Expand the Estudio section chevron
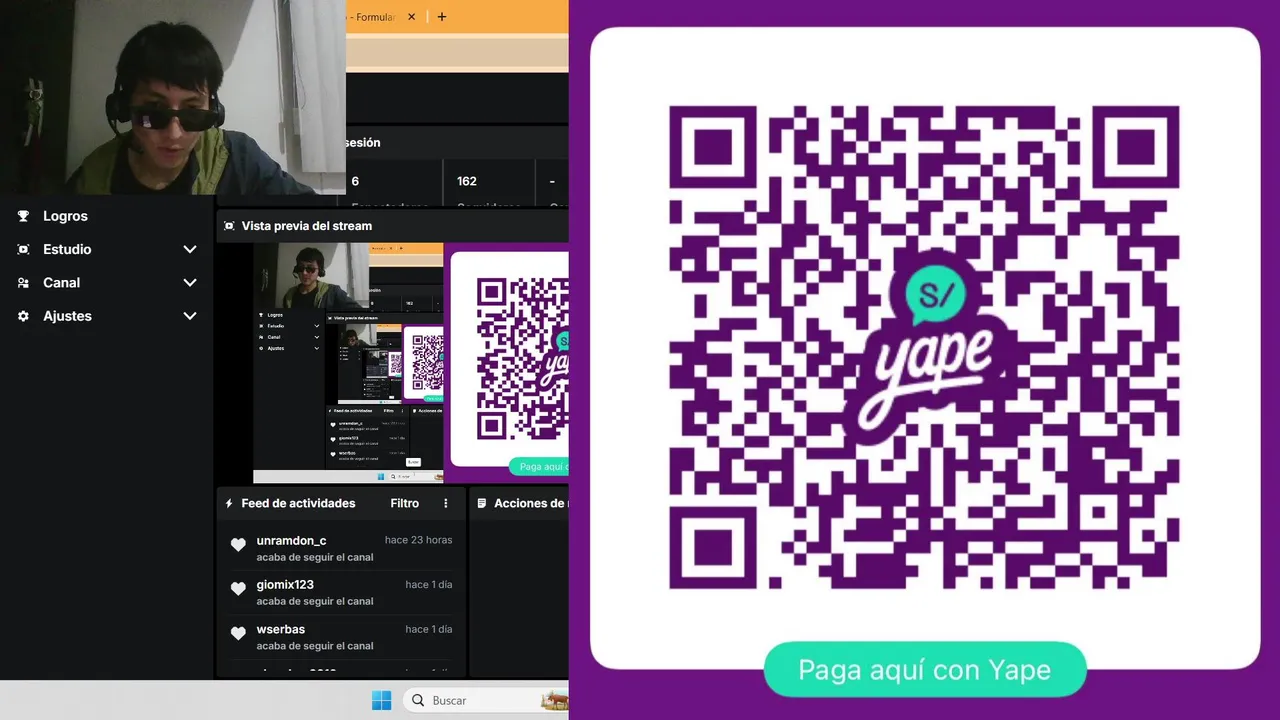1280x720 pixels. point(190,249)
